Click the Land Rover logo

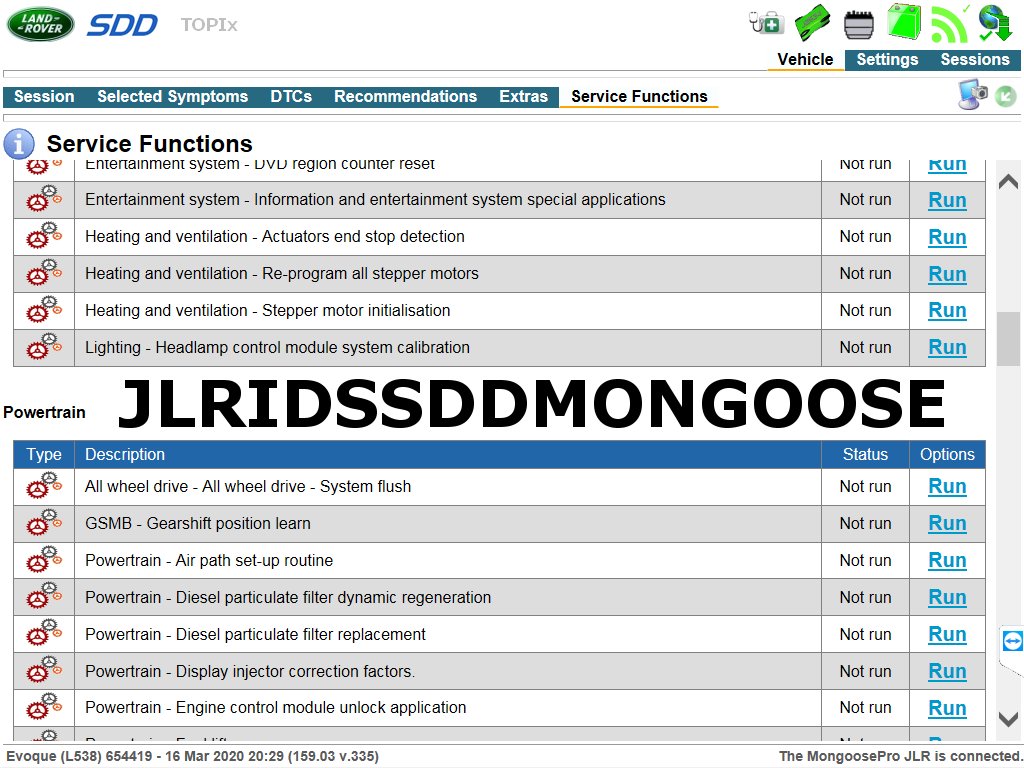[40, 24]
